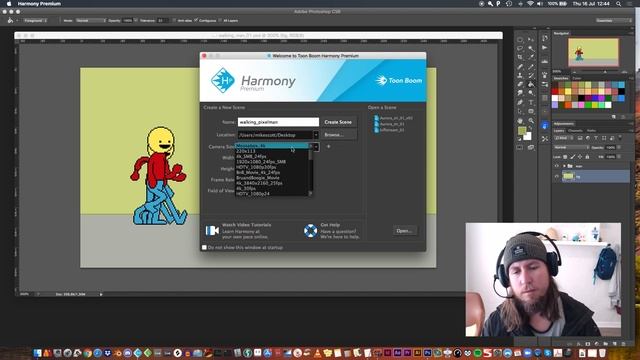Select the Zoom tool in Photoshop toolbox
This screenshot has width=640, height=360.
click(531, 120)
